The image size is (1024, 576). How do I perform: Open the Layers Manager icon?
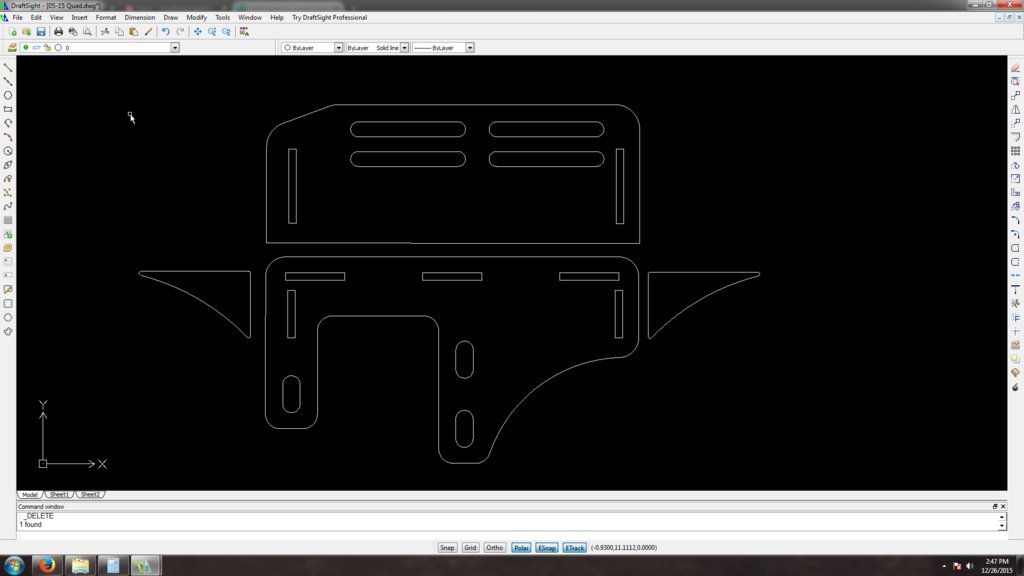(x=12, y=48)
